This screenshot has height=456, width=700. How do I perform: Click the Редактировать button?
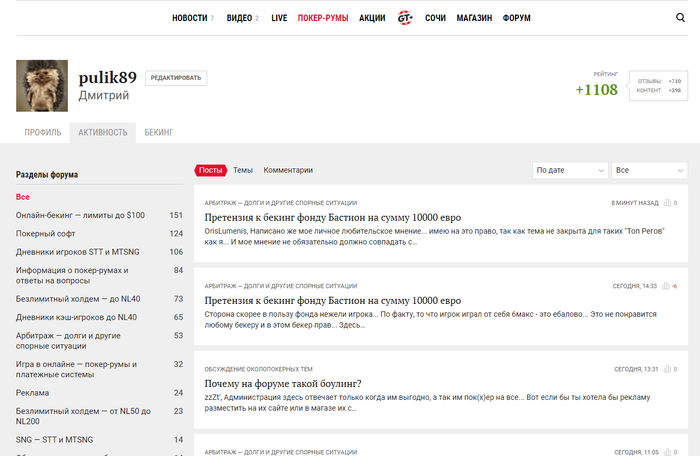tap(176, 78)
